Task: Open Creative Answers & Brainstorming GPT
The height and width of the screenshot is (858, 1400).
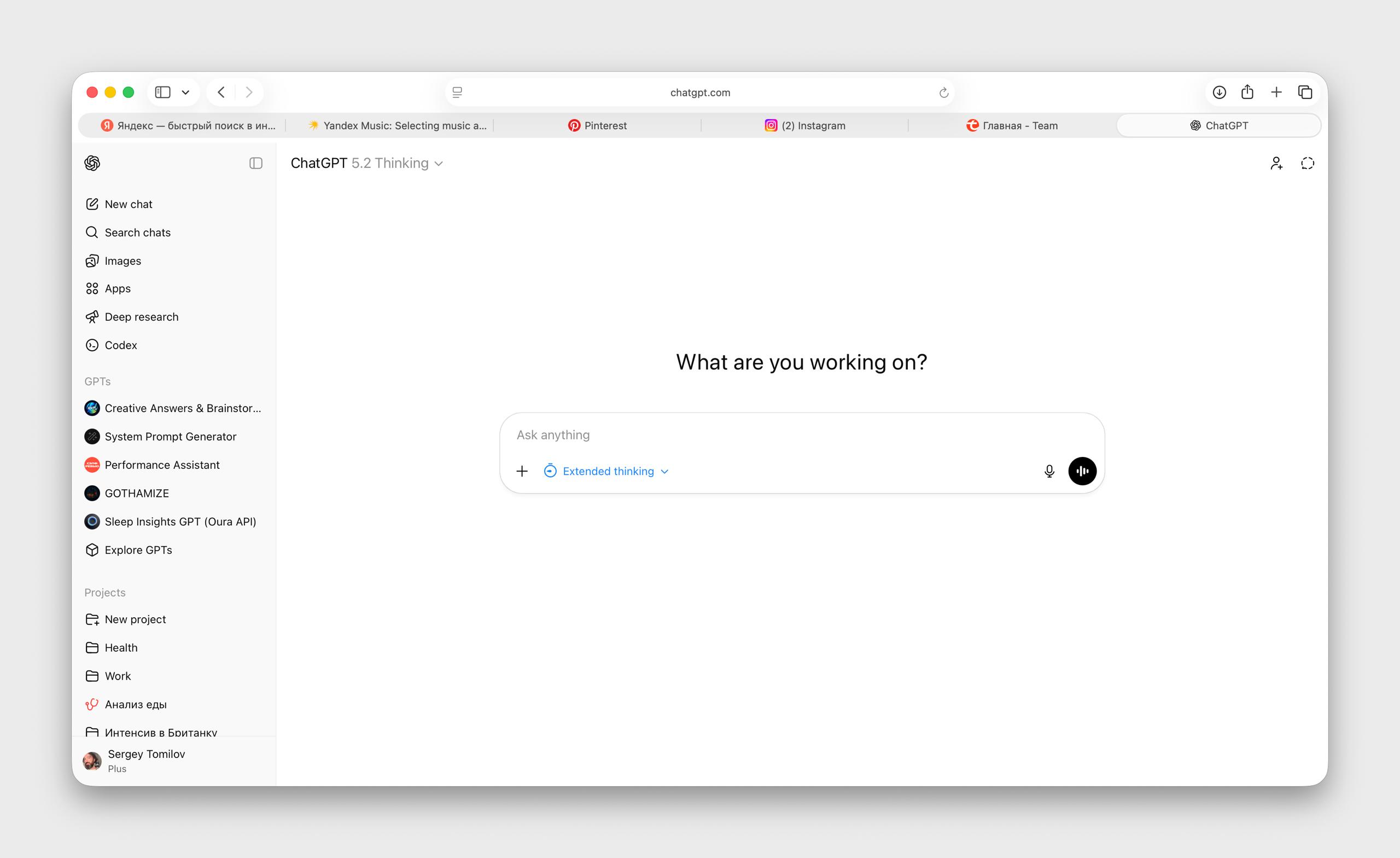Action: pyautogui.click(x=173, y=408)
